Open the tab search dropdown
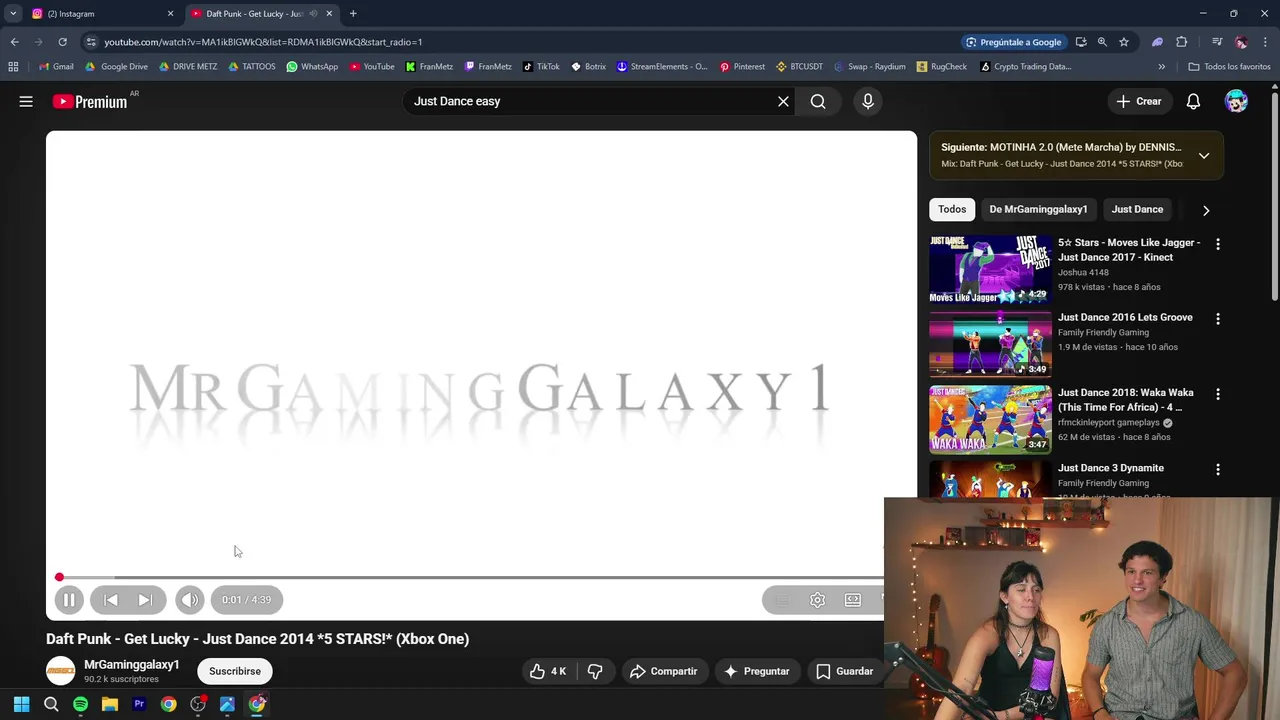This screenshot has height=720, width=1280. pos(13,14)
